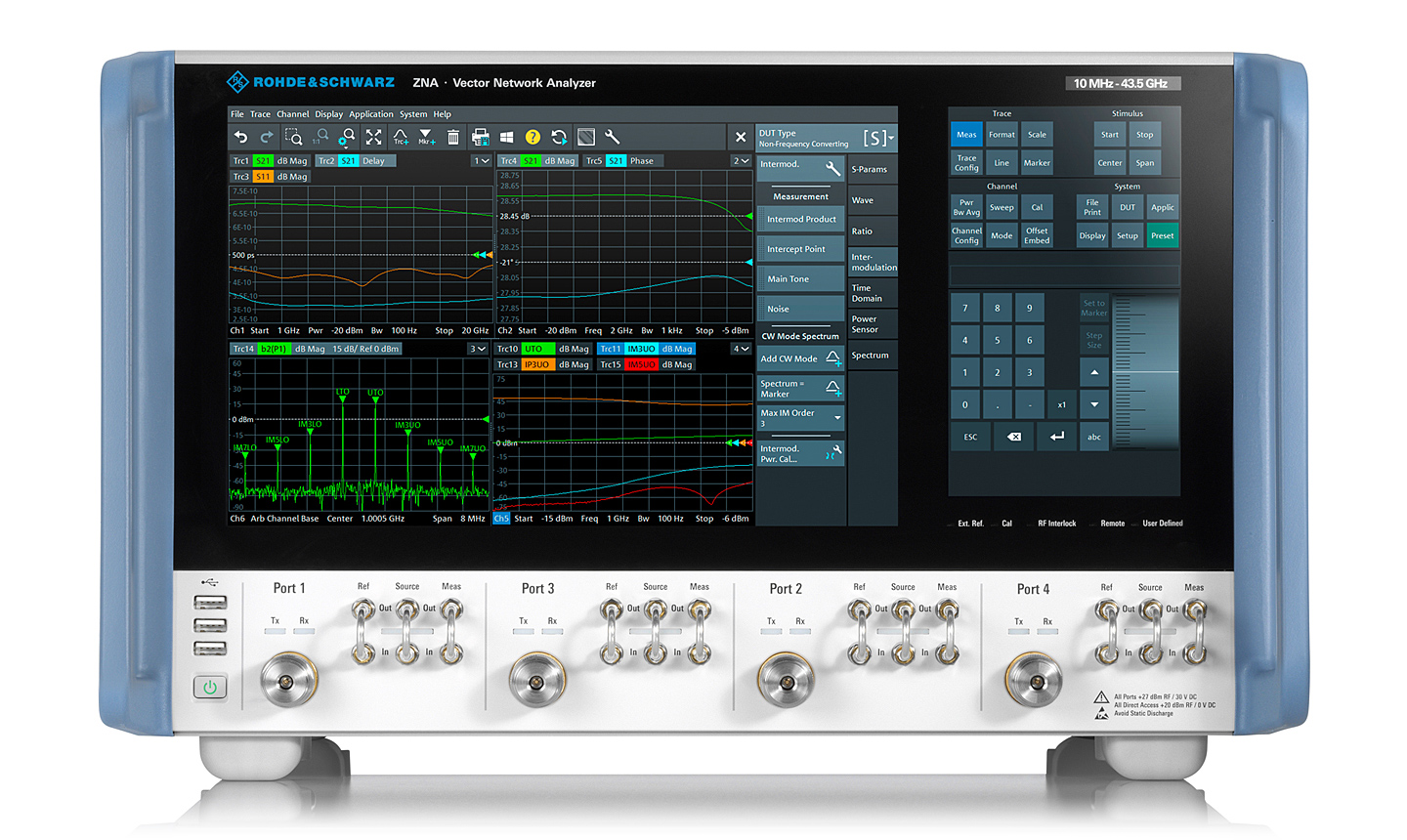Image resolution: width=1407 pixels, height=840 pixels.
Task: Click the restart sweep icon
Action: (x=559, y=138)
